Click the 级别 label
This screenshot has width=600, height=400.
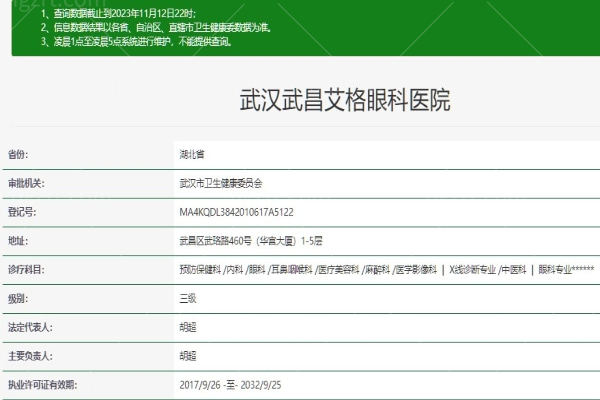tap(18, 299)
